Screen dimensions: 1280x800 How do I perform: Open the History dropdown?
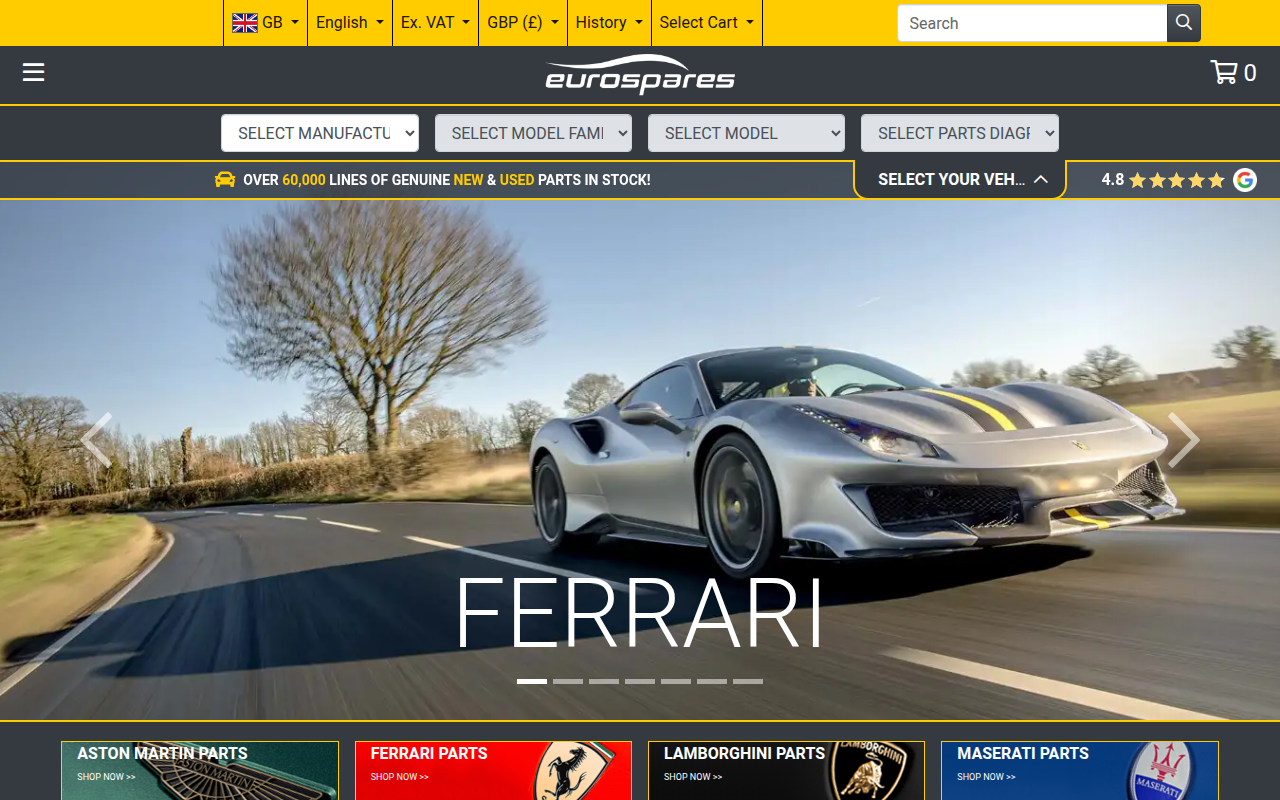(x=609, y=23)
